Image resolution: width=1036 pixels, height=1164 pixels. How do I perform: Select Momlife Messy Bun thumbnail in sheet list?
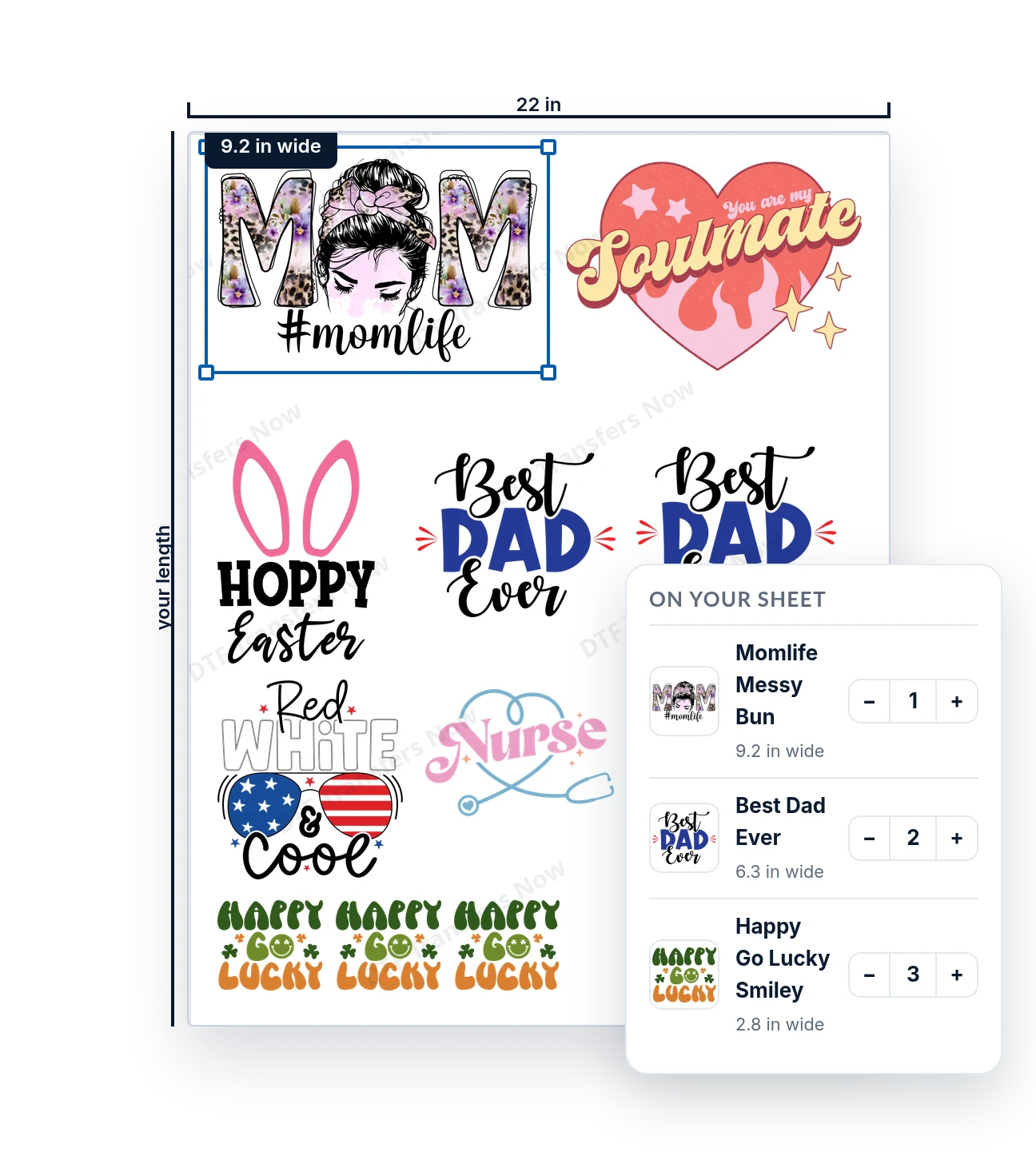click(x=684, y=701)
